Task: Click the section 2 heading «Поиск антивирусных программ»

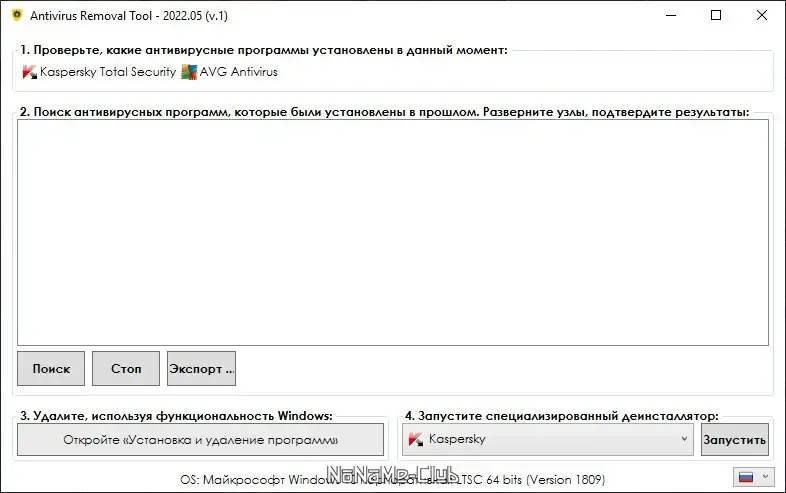Action: coord(384,112)
